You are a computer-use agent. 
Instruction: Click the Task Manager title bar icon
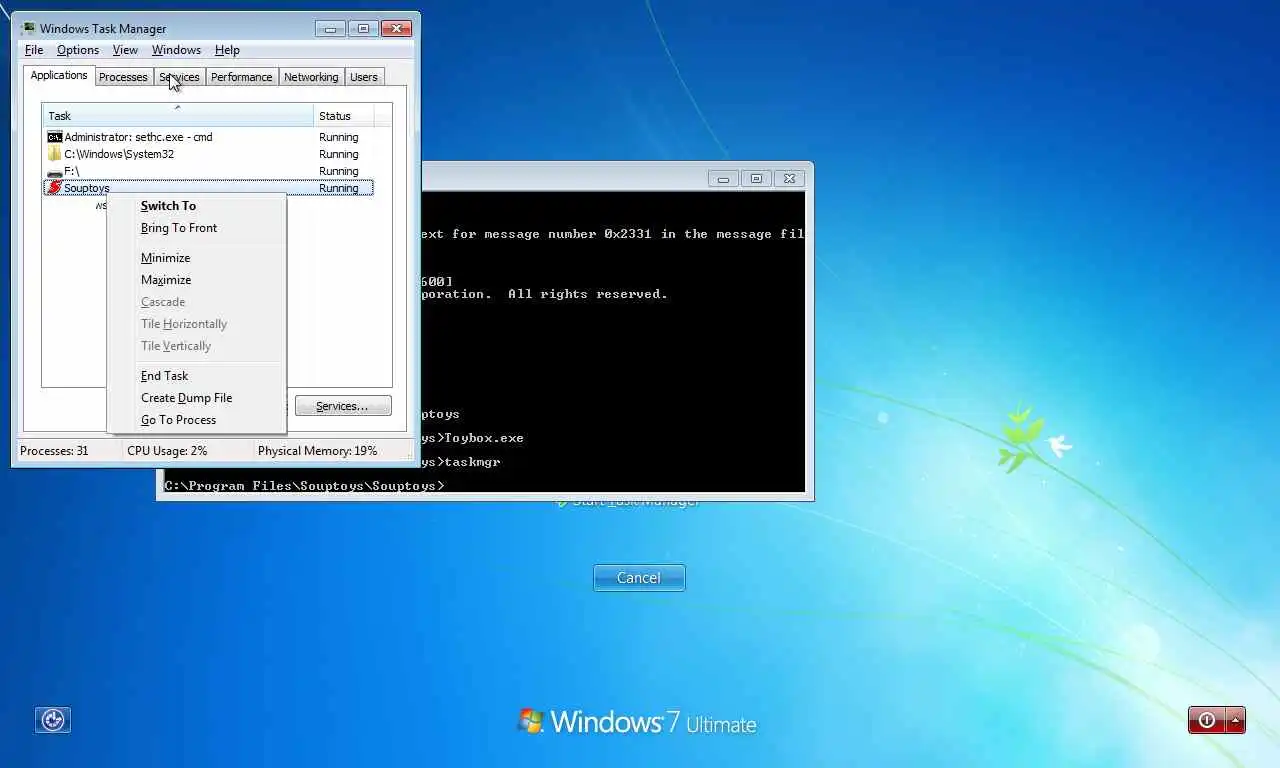pos(28,28)
